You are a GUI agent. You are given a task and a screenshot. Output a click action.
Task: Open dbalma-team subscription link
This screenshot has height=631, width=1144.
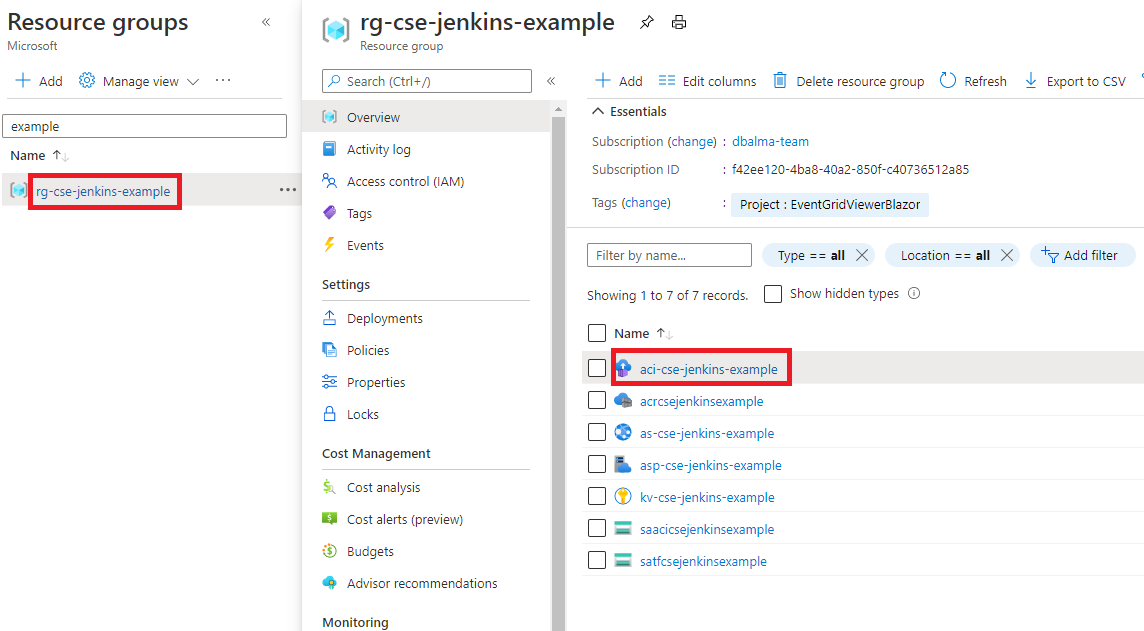[770, 142]
